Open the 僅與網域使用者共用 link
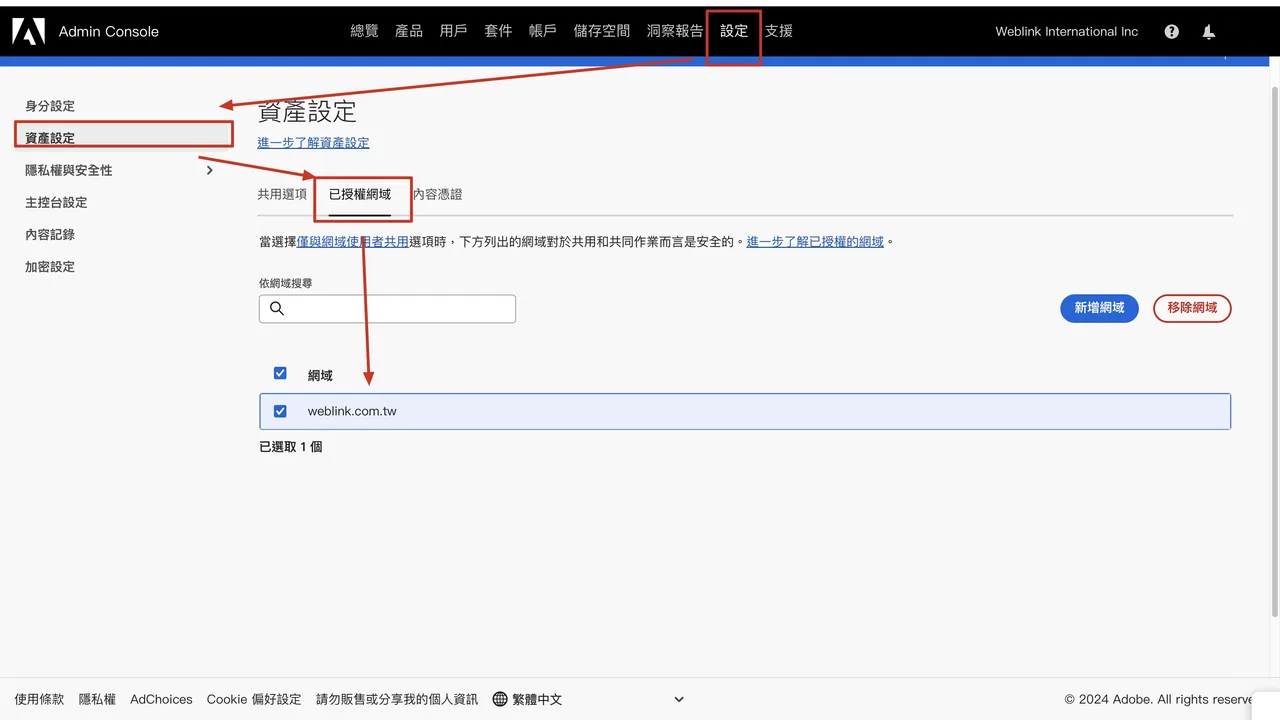The height and width of the screenshot is (720, 1280). click(353, 242)
